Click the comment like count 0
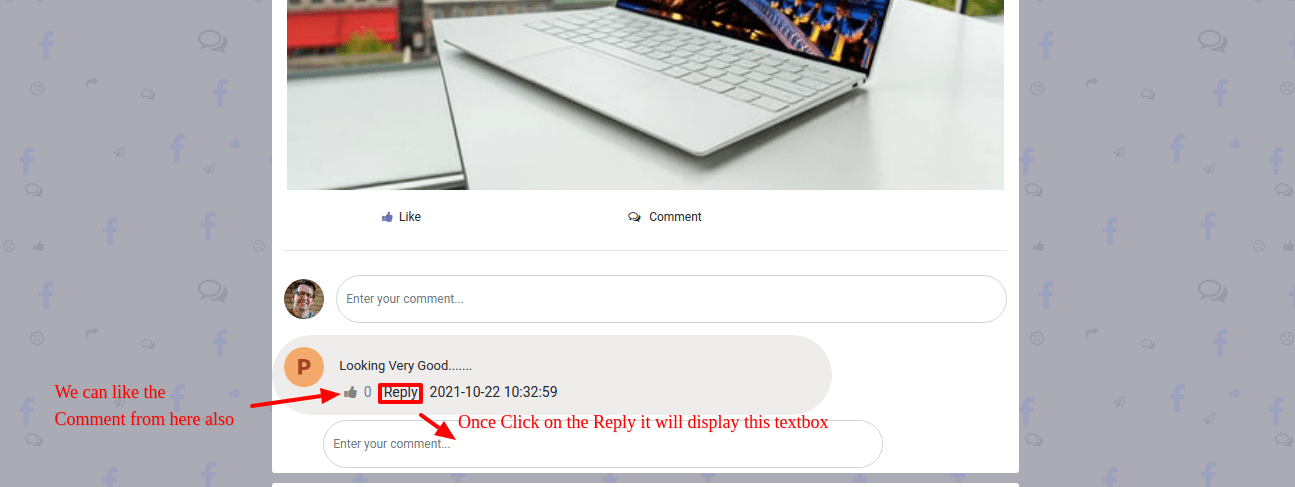This screenshot has height=487, width=1295. point(367,392)
